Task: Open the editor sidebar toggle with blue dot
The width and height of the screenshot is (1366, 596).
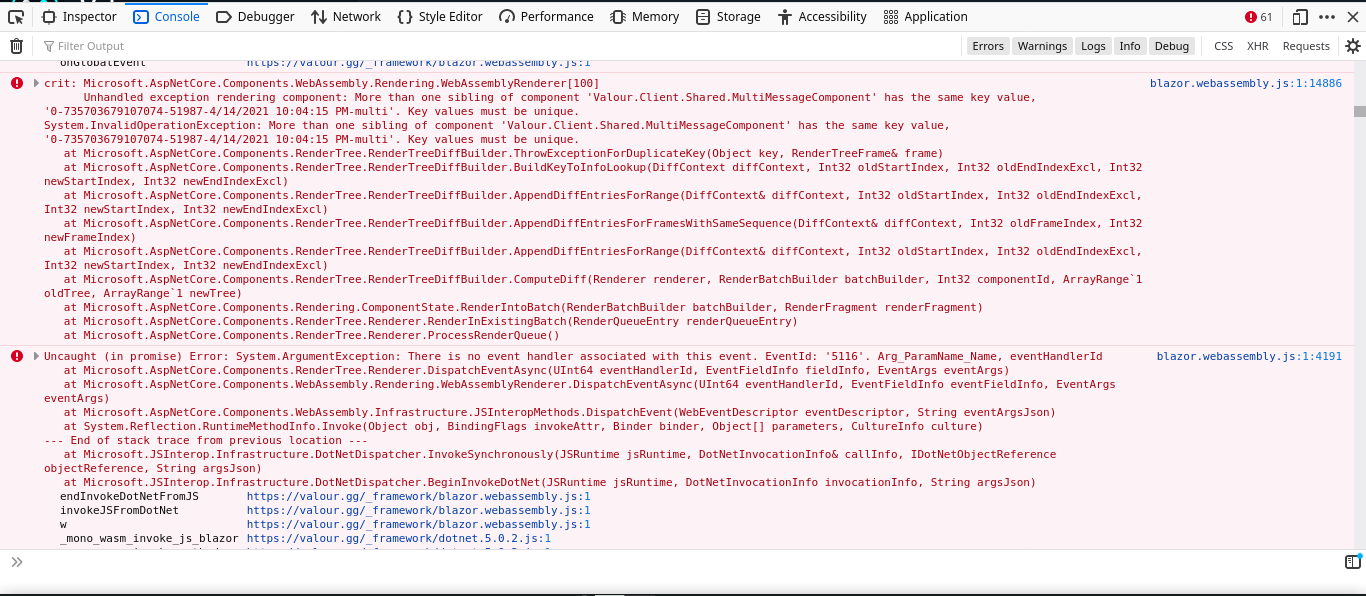Action: click(x=1352, y=562)
